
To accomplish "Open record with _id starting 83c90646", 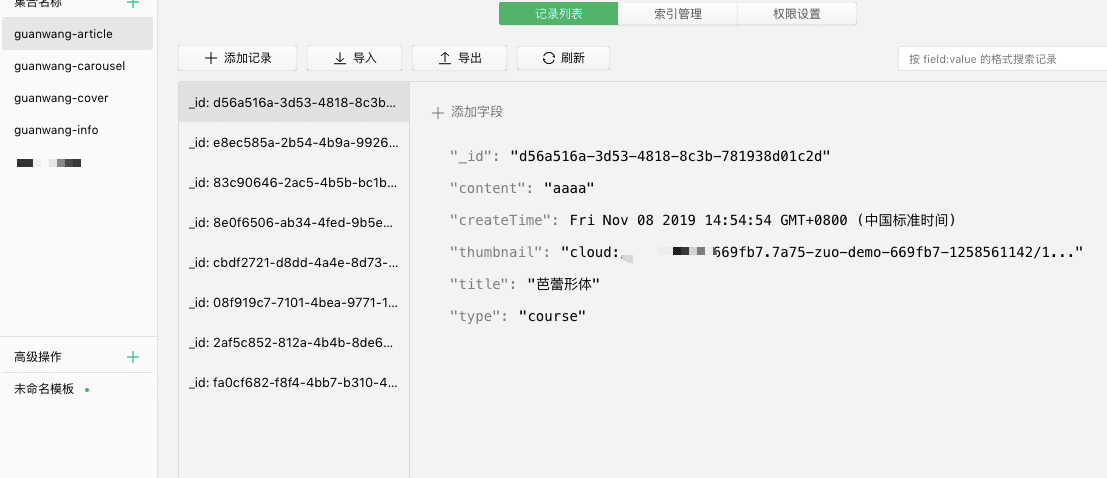I will pos(294,183).
